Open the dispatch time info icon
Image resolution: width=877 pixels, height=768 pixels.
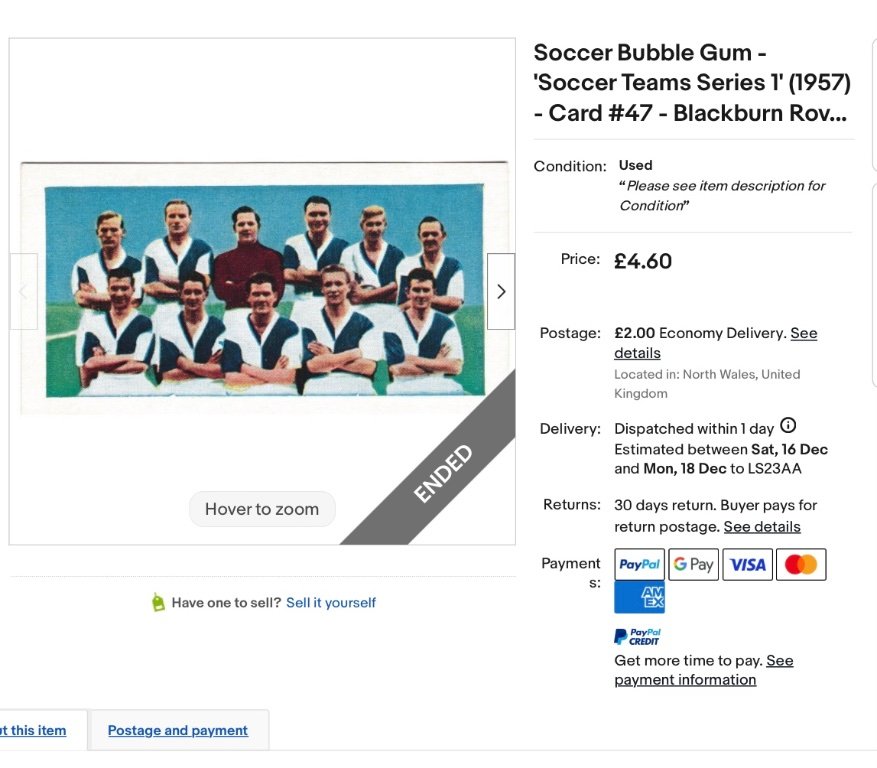click(788, 426)
